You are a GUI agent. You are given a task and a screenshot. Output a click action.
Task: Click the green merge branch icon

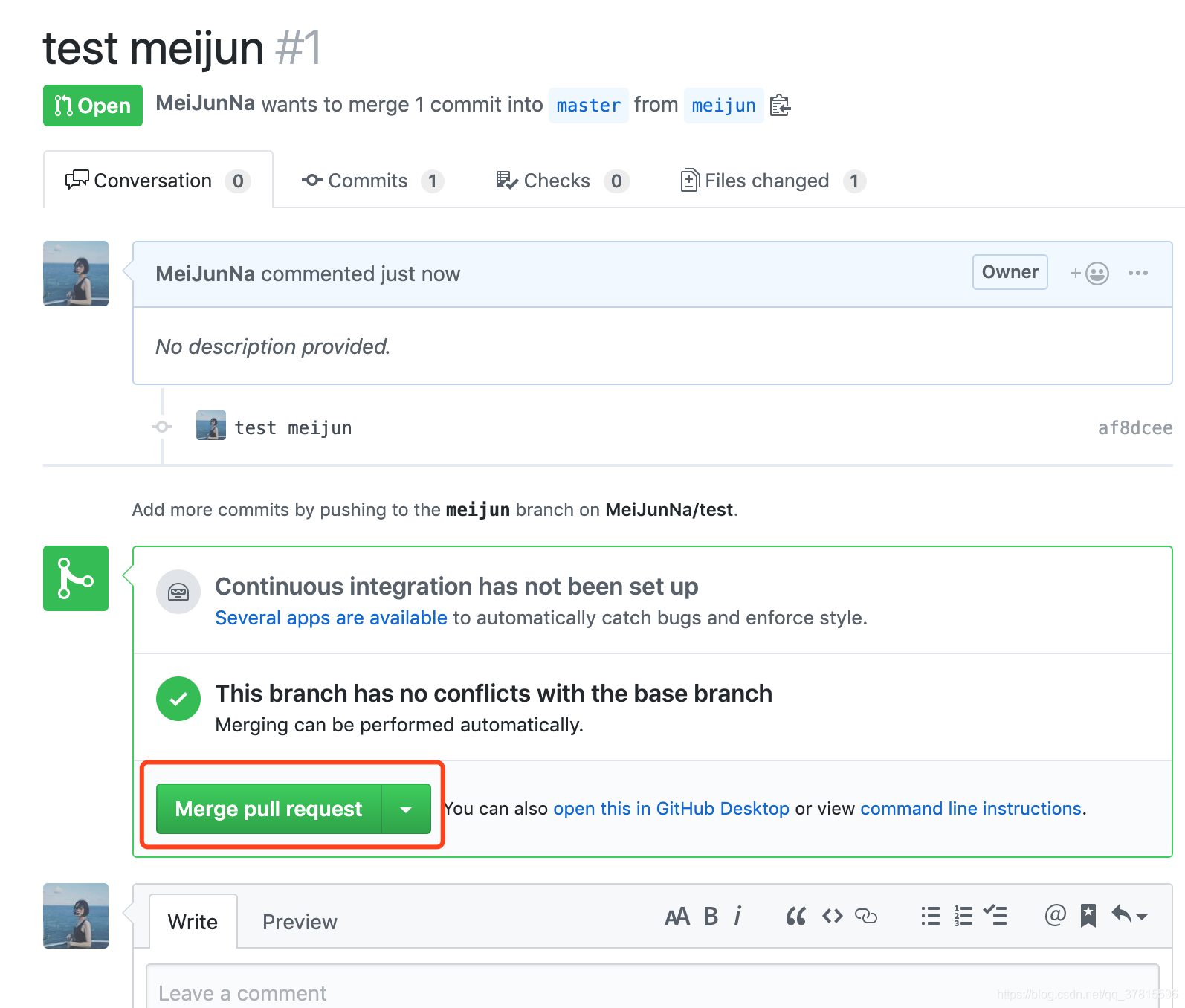pyautogui.click(x=76, y=578)
